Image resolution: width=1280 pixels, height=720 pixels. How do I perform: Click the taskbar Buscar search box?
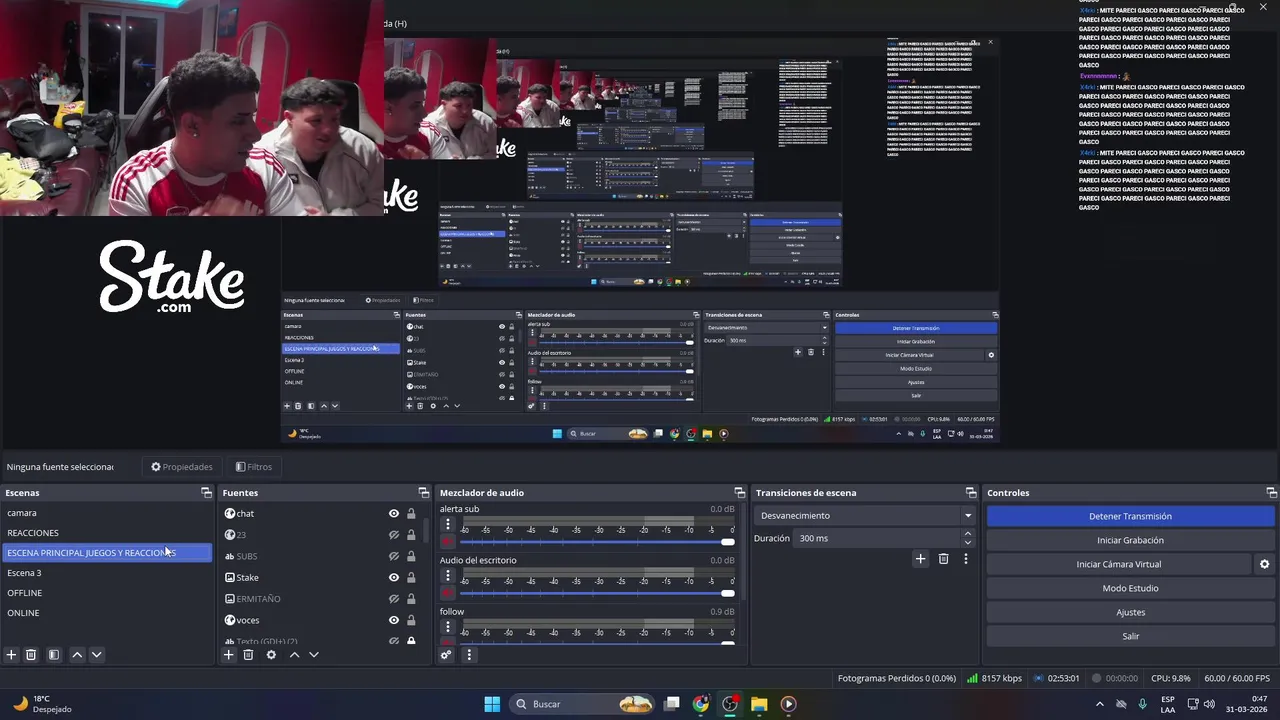point(584,704)
